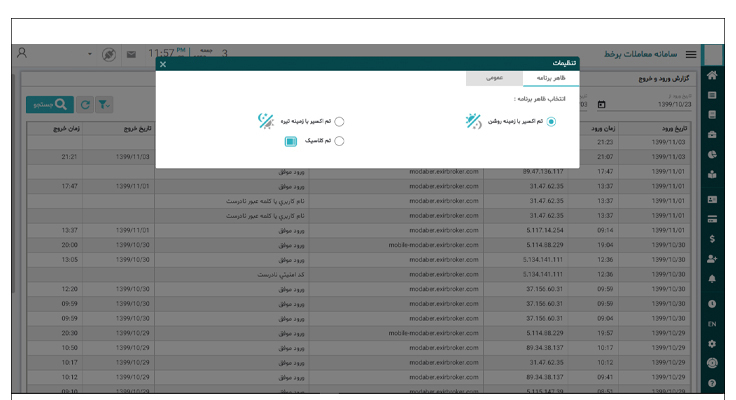Image resolution: width=736 pixels, height=400 pixels.
Task: Open the date picker calendar icon
Action: (602, 104)
